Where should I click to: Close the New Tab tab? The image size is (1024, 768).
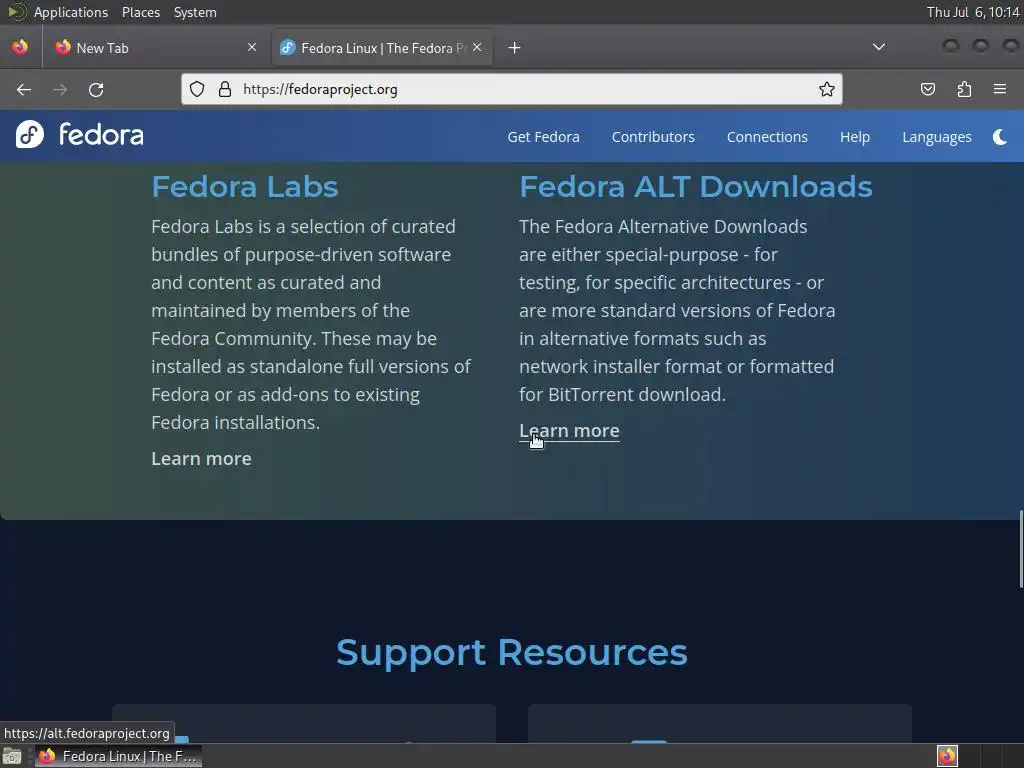point(252,47)
